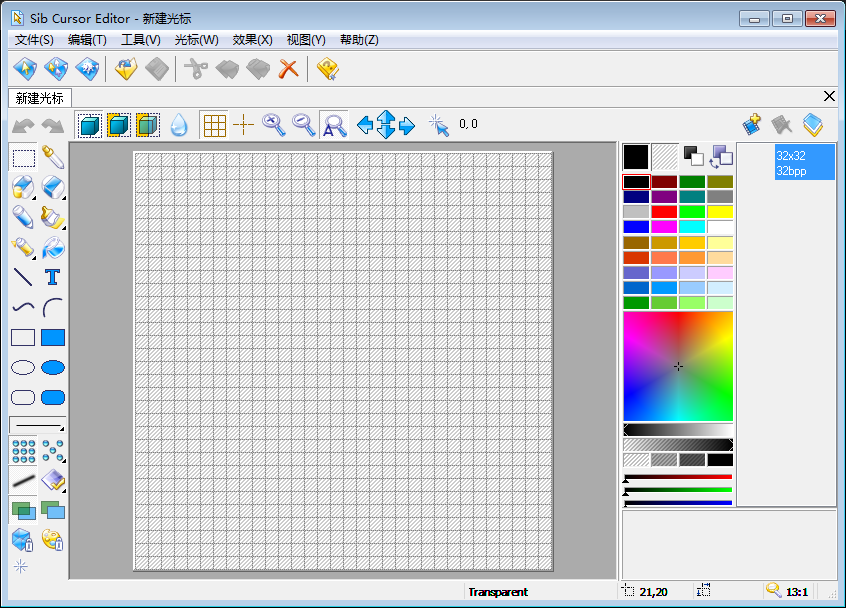Toggle first cube transparency mode
This screenshot has height=608, width=846.
click(90, 125)
